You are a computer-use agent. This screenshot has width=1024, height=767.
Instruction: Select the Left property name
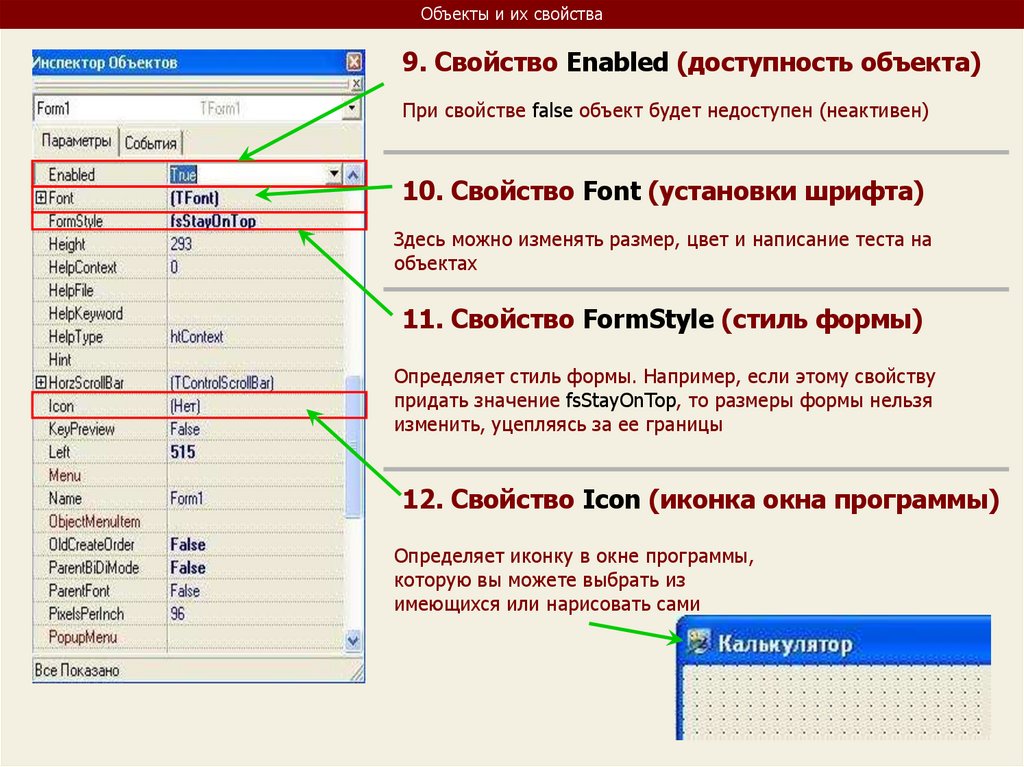click(59, 452)
